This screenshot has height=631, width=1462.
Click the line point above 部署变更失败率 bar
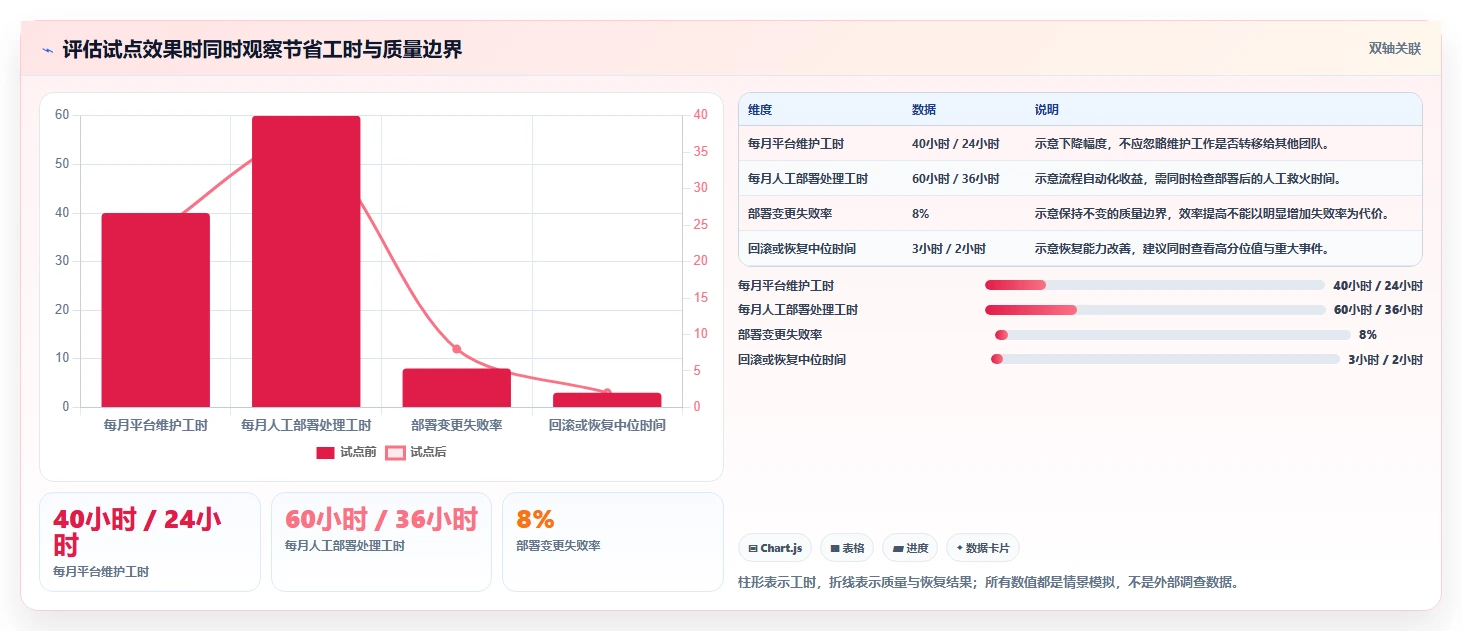pyautogui.click(x=457, y=349)
